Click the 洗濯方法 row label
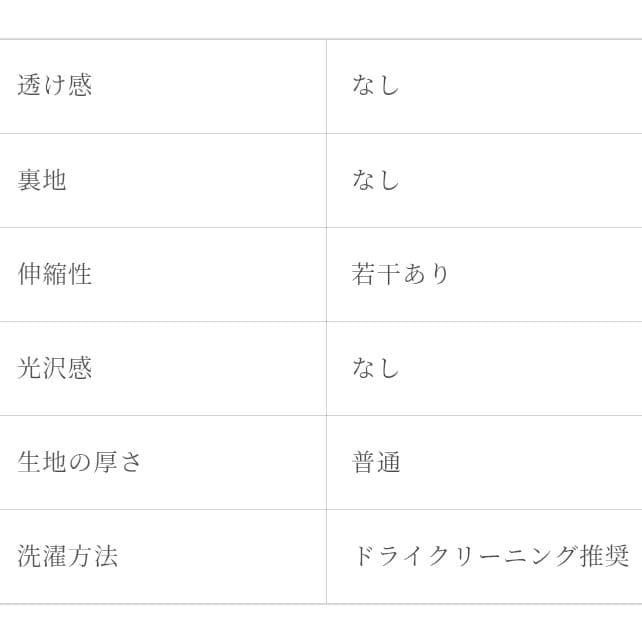This screenshot has height=642, width=642. (x=68, y=556)
